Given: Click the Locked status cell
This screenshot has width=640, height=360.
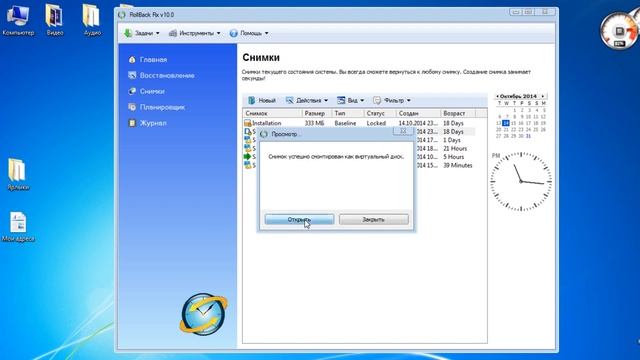Looking at the screenshot, I should pos(376,123).
